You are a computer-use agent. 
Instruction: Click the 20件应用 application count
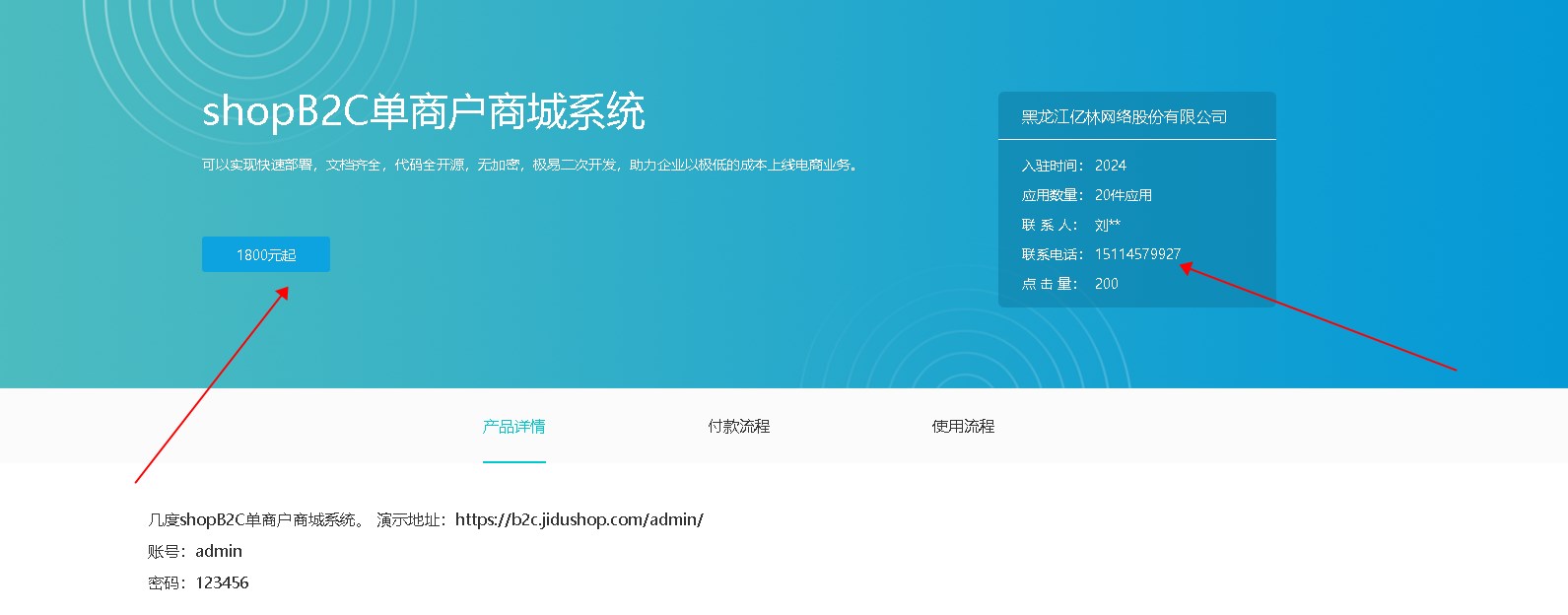(x=1124, y=195)
